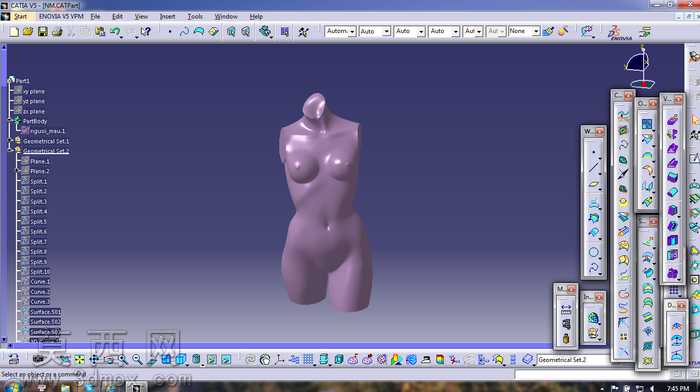
Task: Click the Measure Inertia weight icon
Action: point(566,338)
